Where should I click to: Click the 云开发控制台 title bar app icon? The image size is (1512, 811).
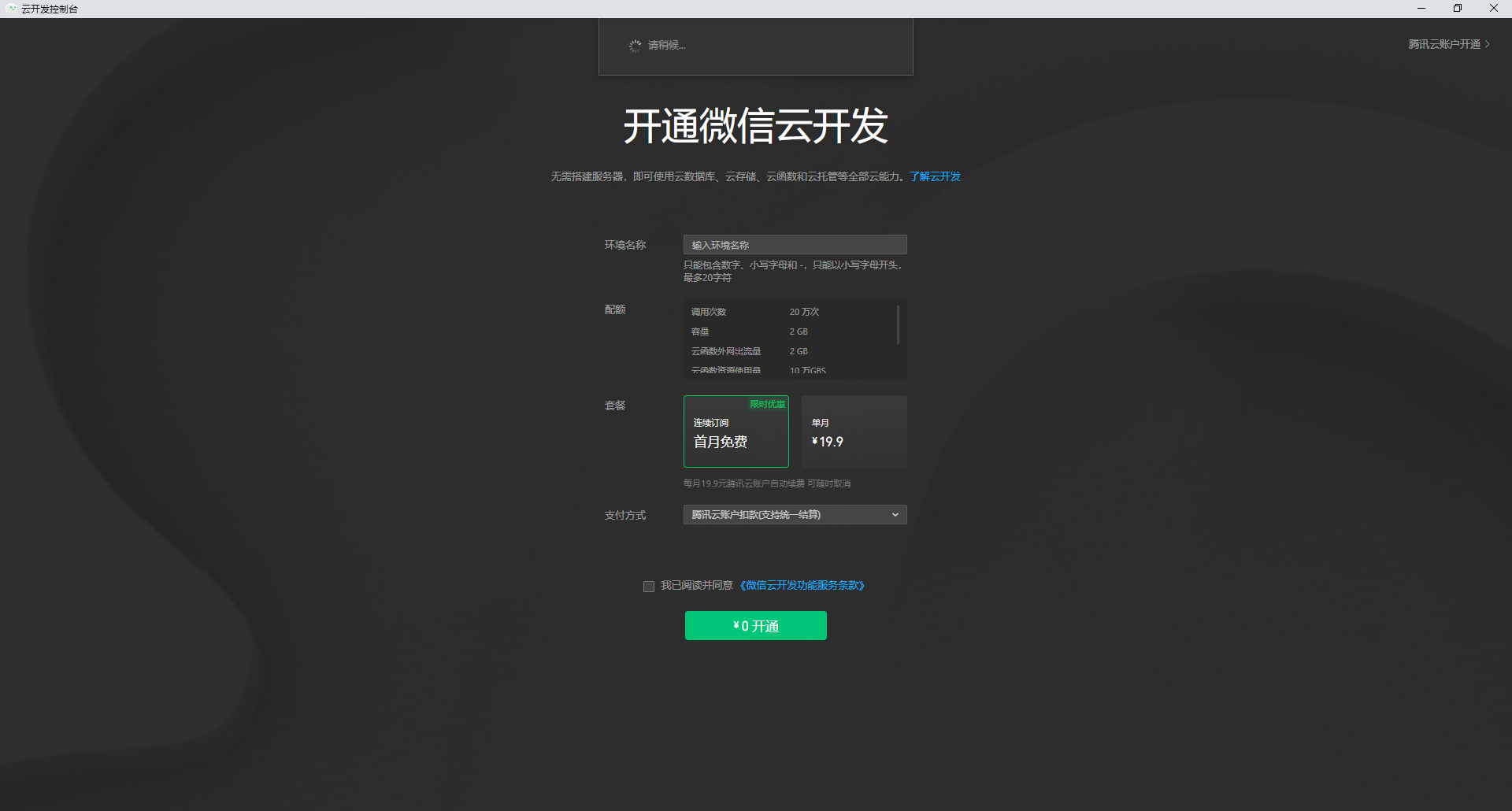point(11,9)
